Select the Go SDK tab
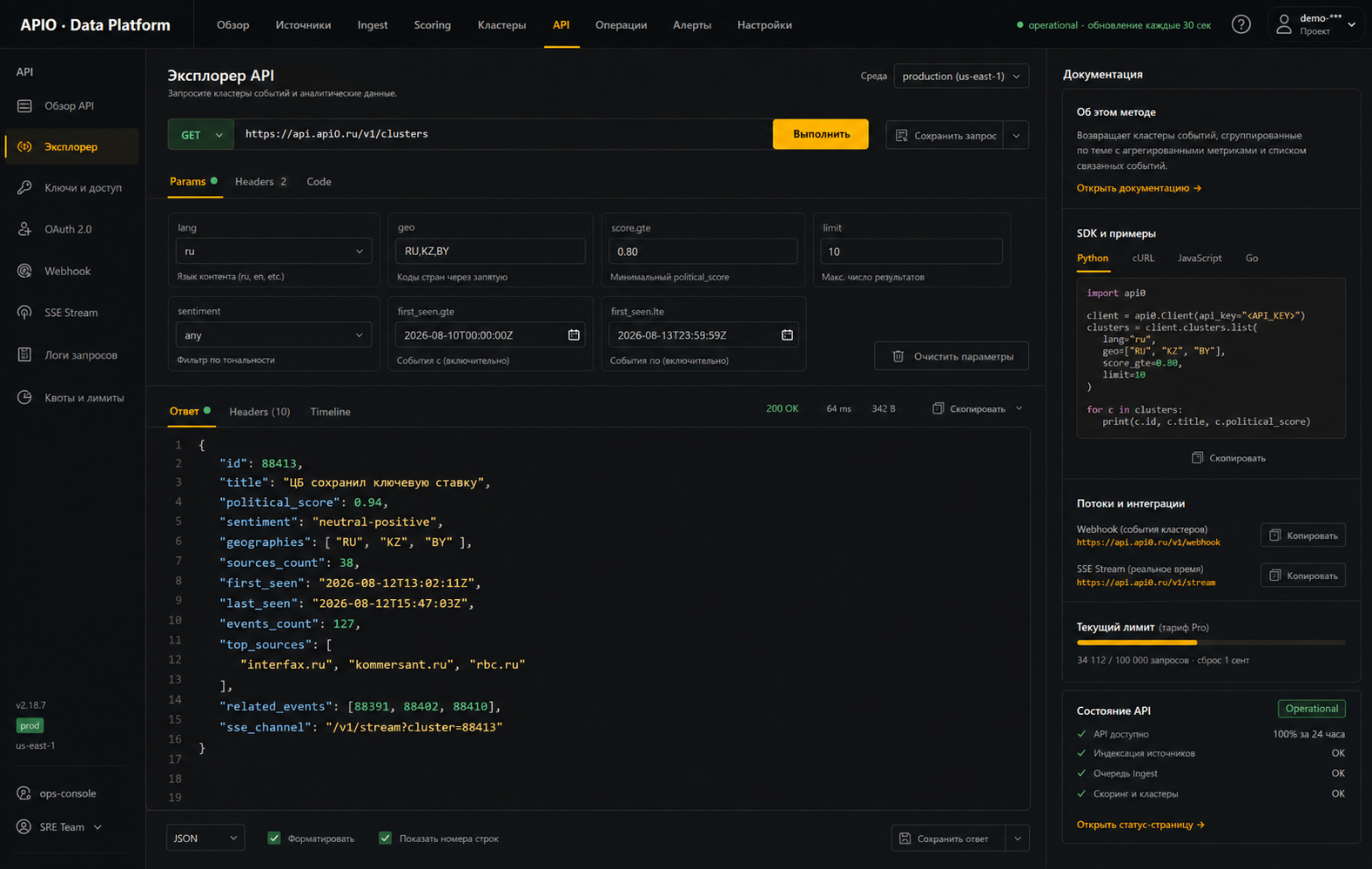 [1251, 259]
